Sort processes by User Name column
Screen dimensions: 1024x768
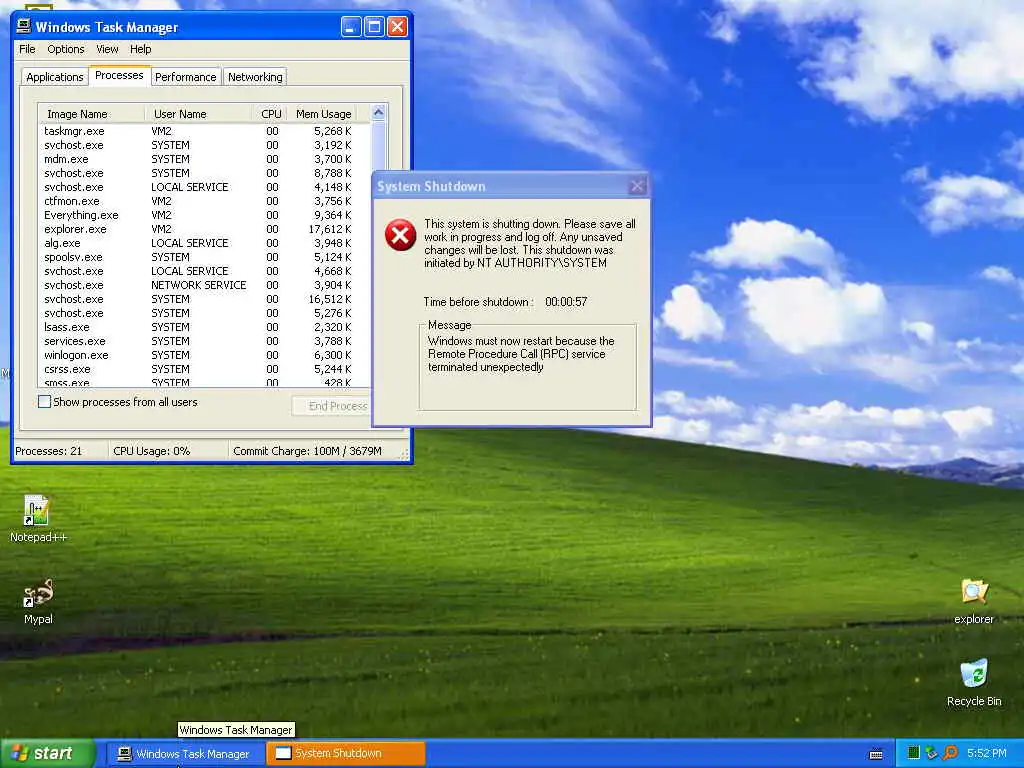198,114
